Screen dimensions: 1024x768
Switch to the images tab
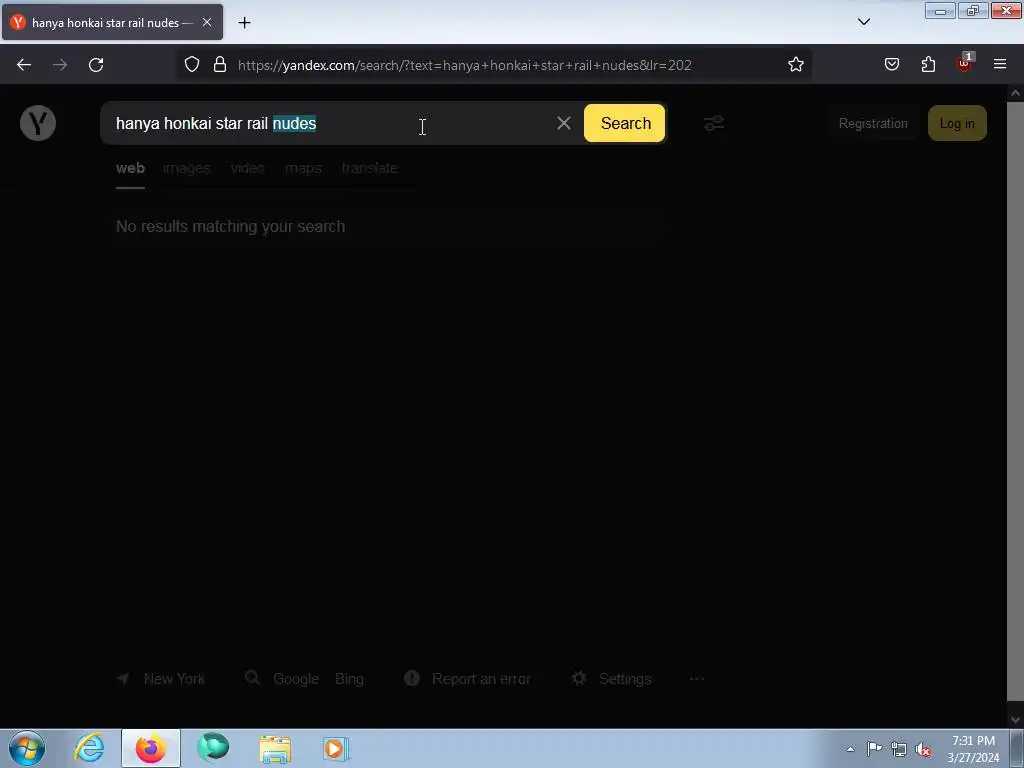click(187, 168)
